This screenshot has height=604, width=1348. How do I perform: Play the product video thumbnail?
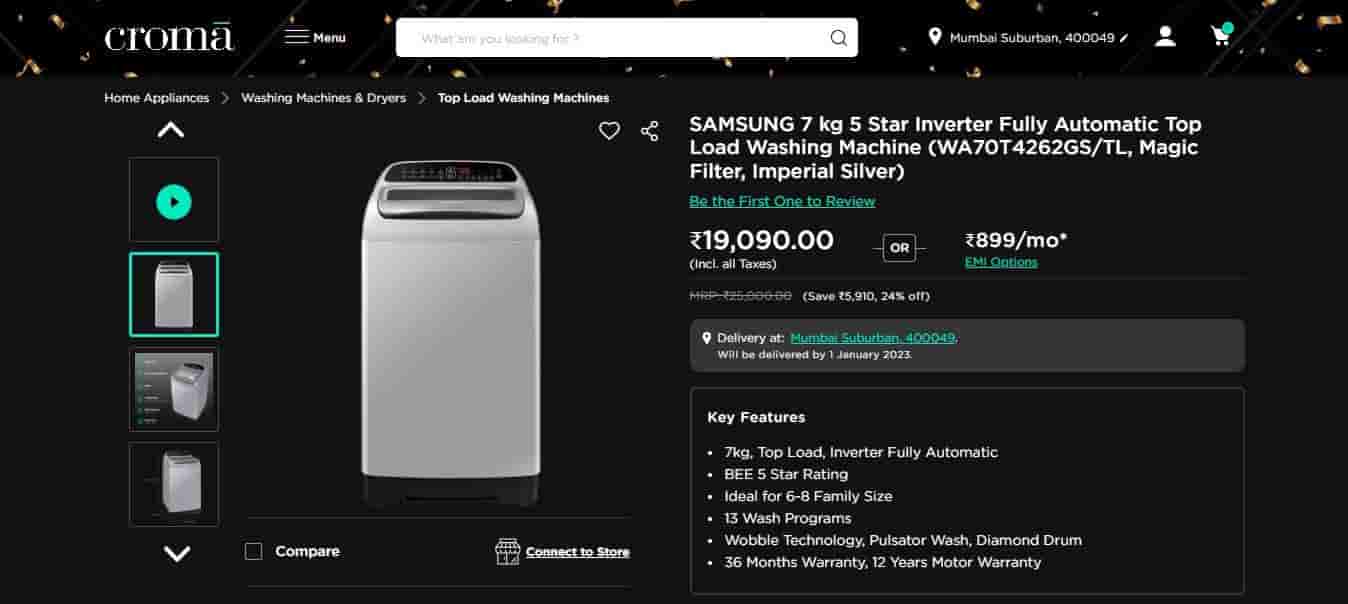[x=173, y=200]
